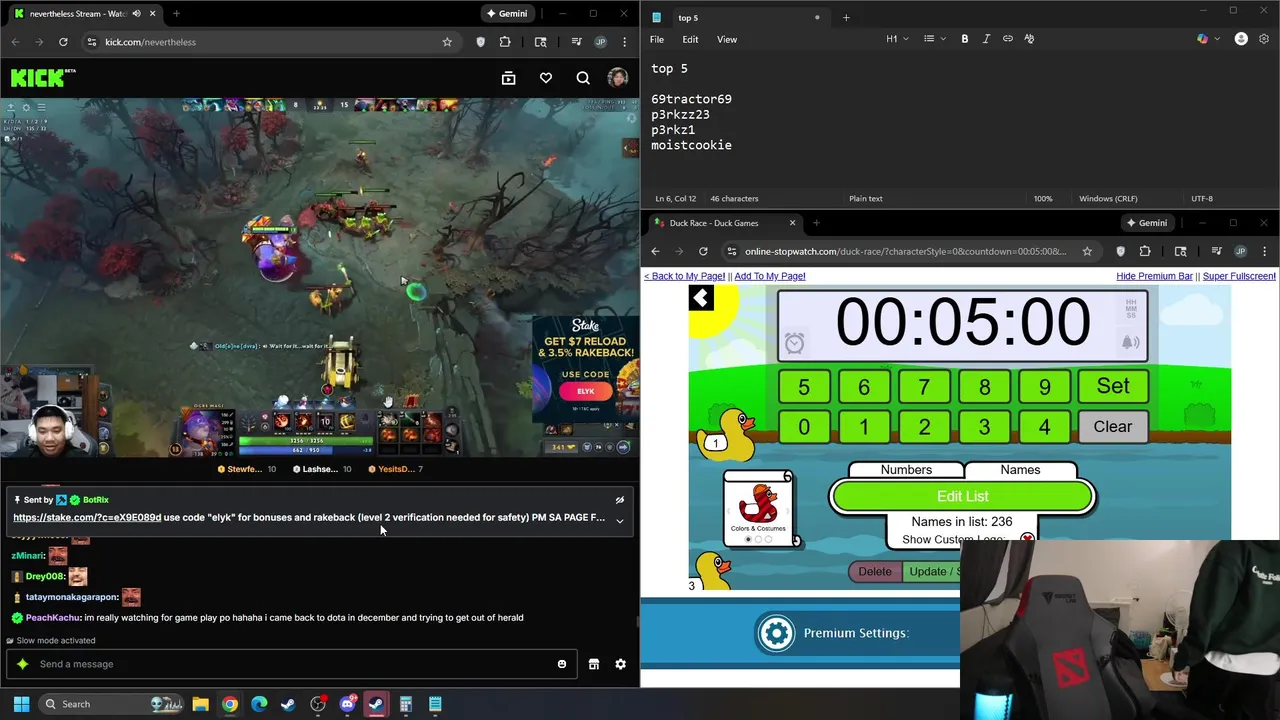This screenshot has height=720, width=1280.
Task: Open the emoji picker in chat box
Action: point(562,664)
